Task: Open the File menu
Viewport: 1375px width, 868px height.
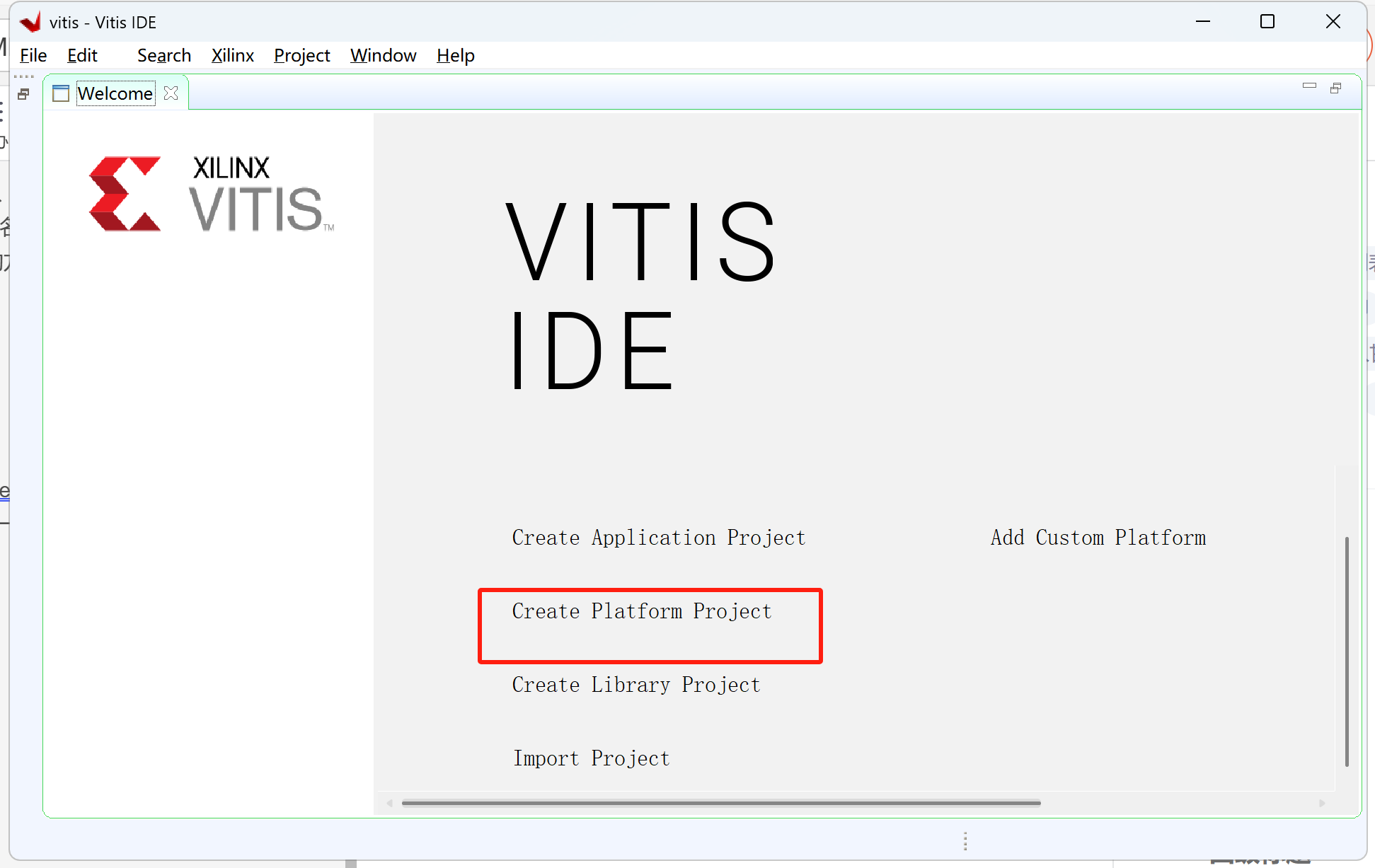Action: (x=33, y=55)
